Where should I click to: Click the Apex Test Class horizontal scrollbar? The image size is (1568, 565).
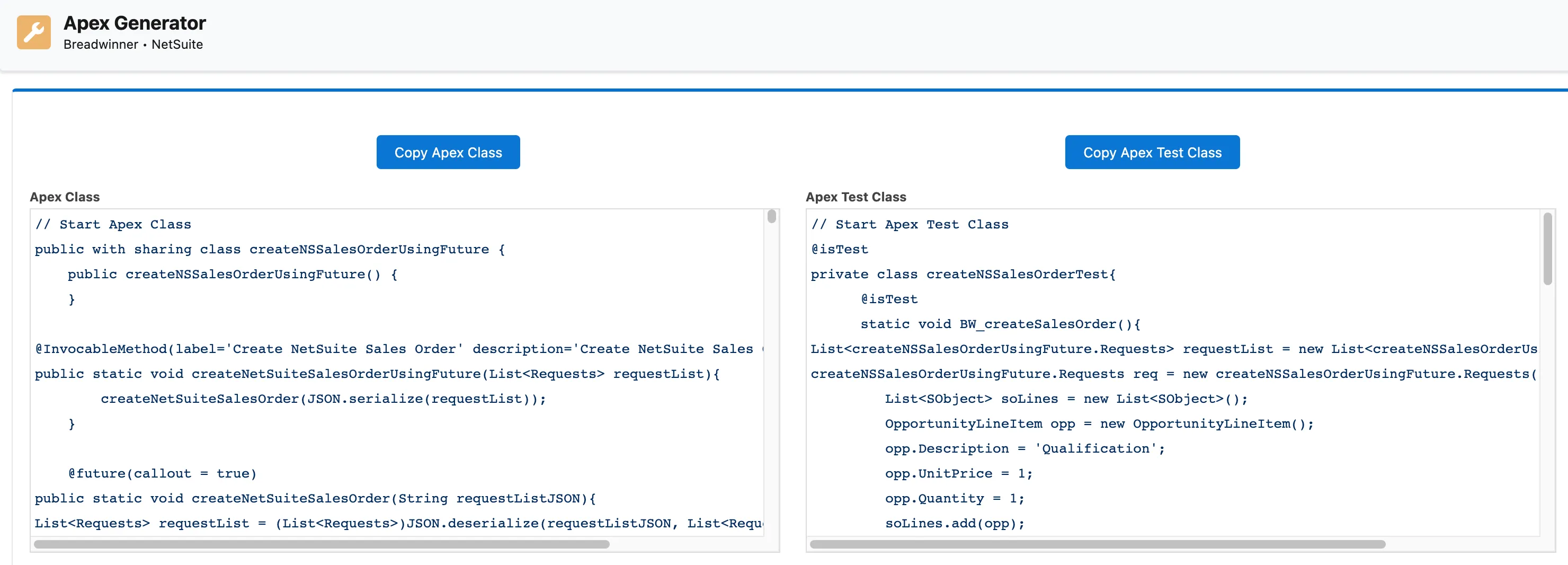tap(1098, 544)
